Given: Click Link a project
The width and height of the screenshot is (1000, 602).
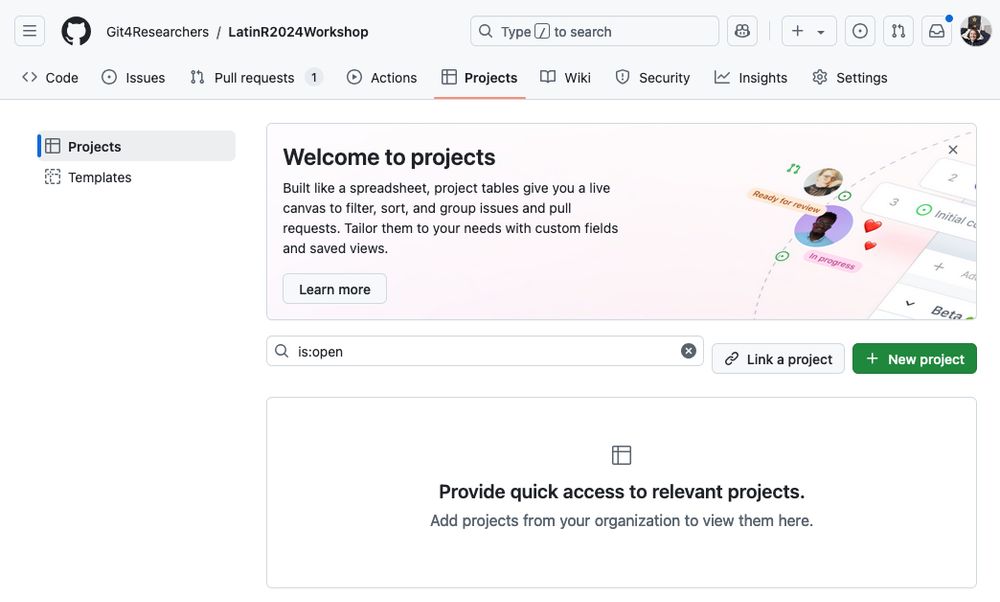Looking at the screenshot, I should tap(778, 358).
